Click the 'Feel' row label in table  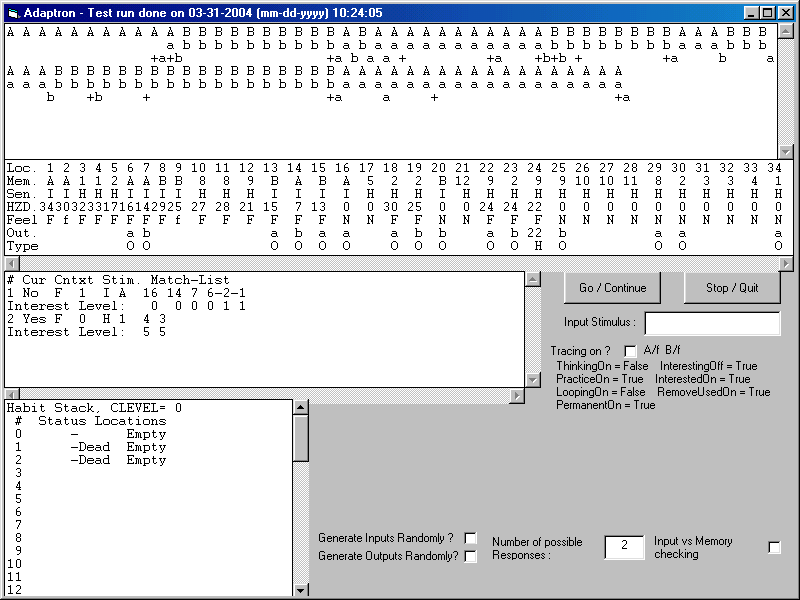pos(21,220)
